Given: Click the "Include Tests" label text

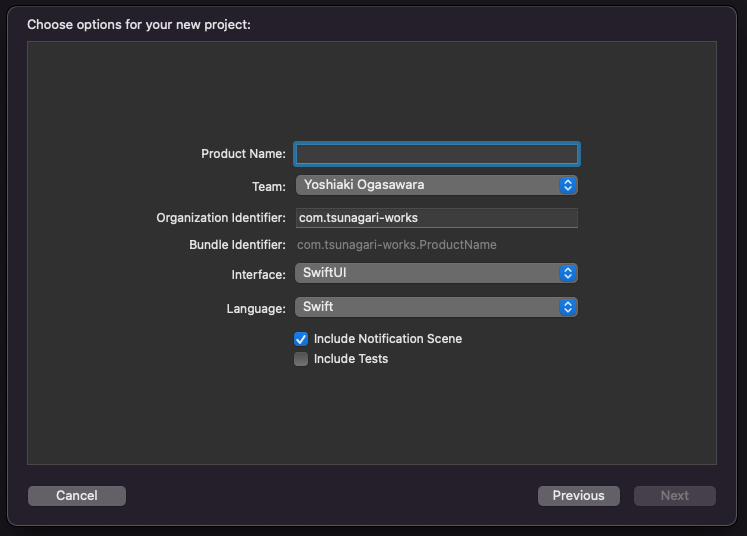Looking at the screenshot, I should [x=351, y=359].
